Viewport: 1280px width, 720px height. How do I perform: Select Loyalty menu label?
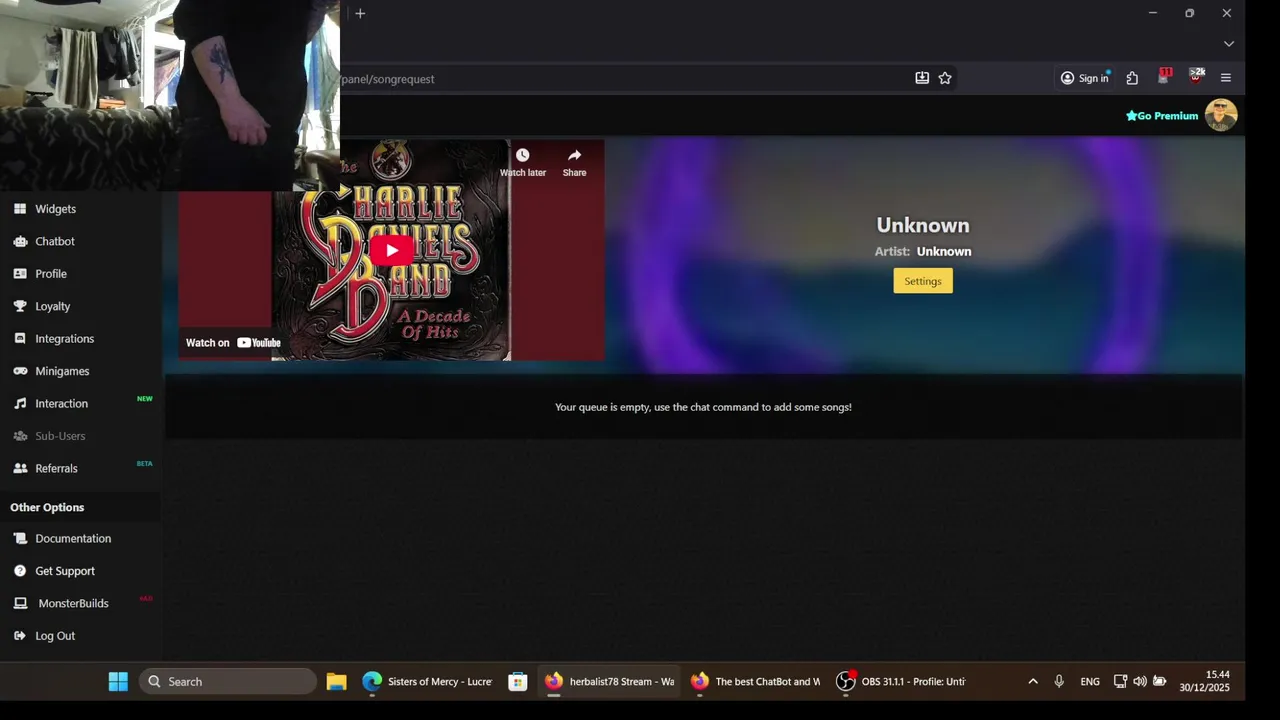pyautogui.click(x=53, y=306)
